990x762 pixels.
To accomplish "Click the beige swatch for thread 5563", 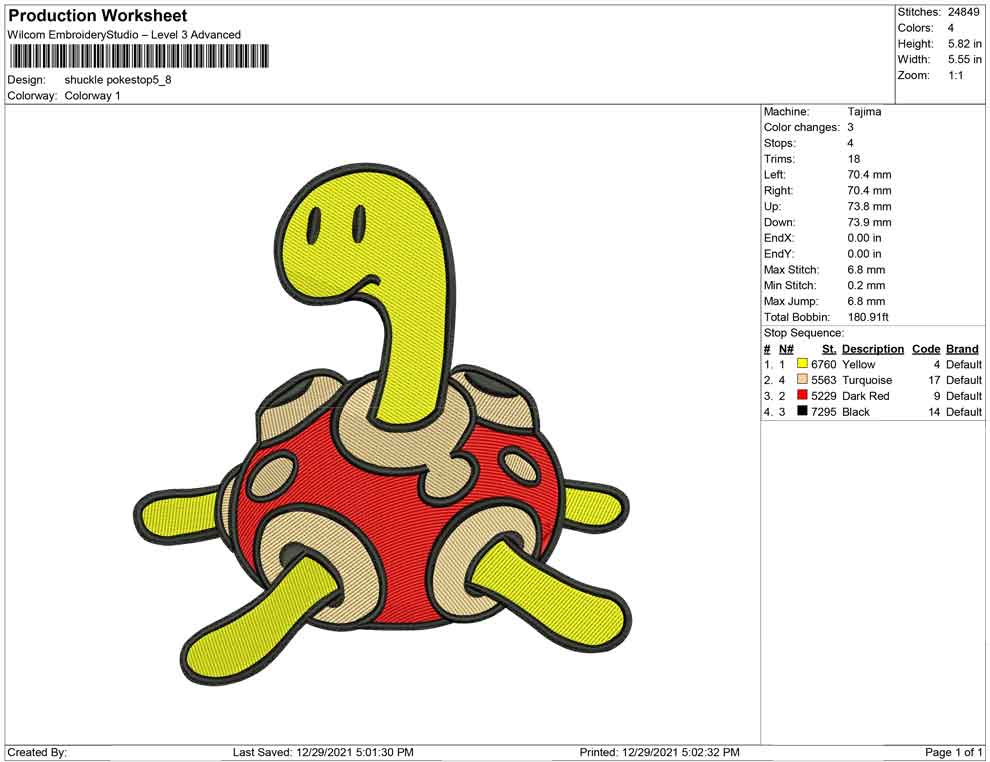I will point(802,379).
